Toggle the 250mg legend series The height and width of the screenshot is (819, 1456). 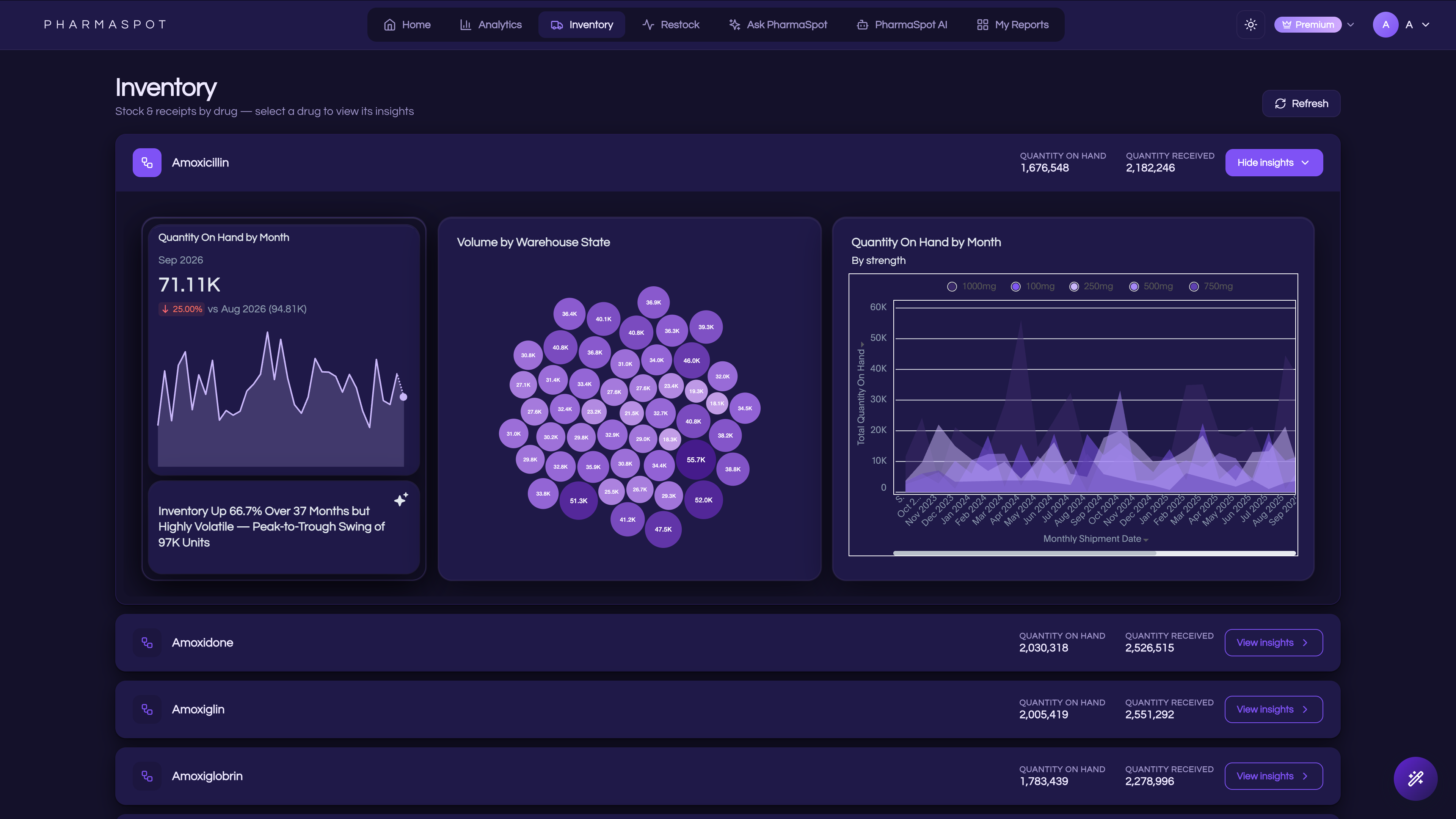click(1092, 286)
